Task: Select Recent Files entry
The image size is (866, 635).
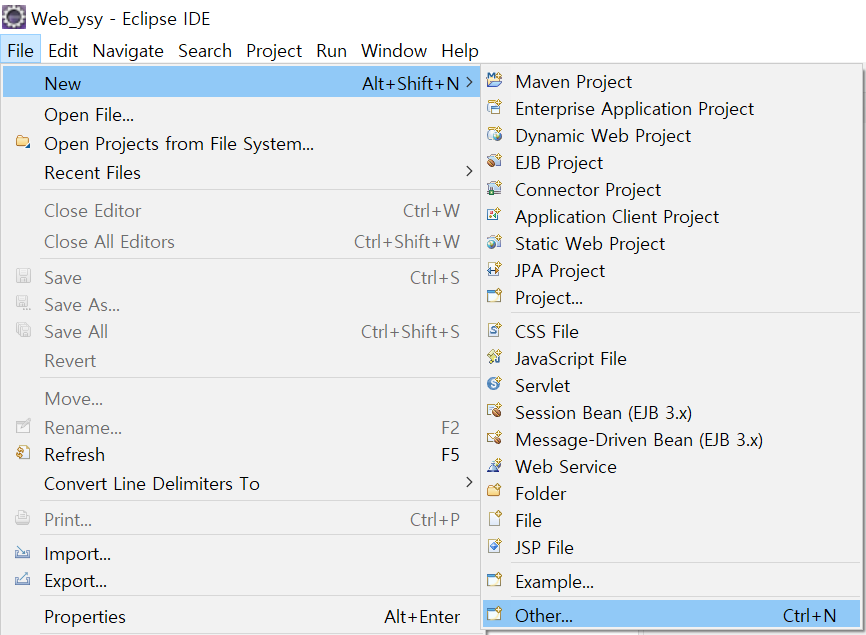Action: 242,173
